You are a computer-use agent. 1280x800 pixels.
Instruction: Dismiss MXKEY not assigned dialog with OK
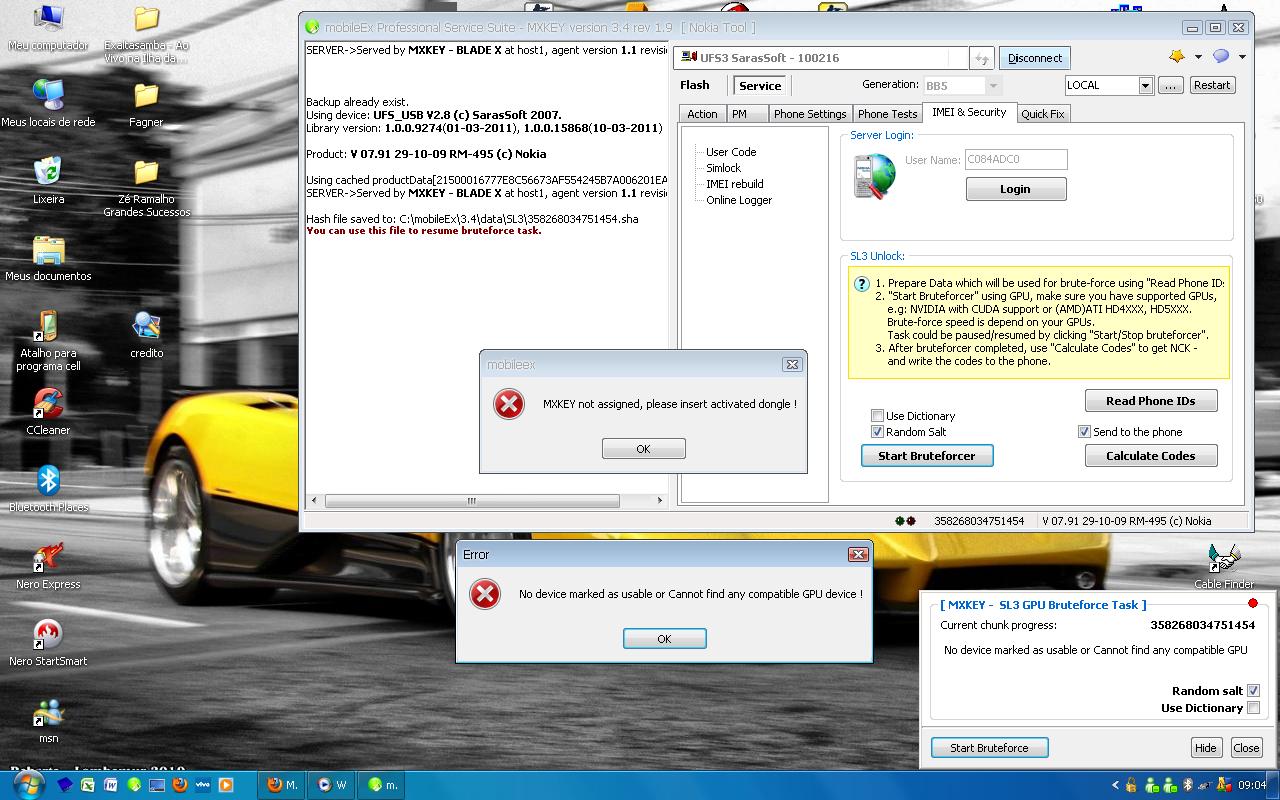click(x=643, y=449)
